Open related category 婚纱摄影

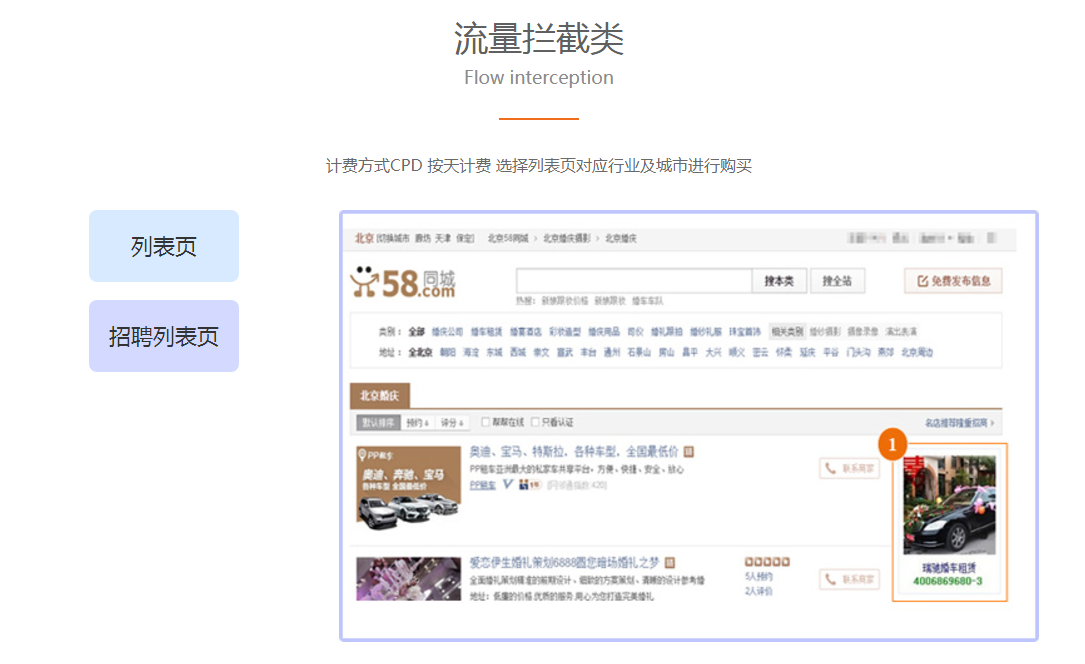point(826,332)
